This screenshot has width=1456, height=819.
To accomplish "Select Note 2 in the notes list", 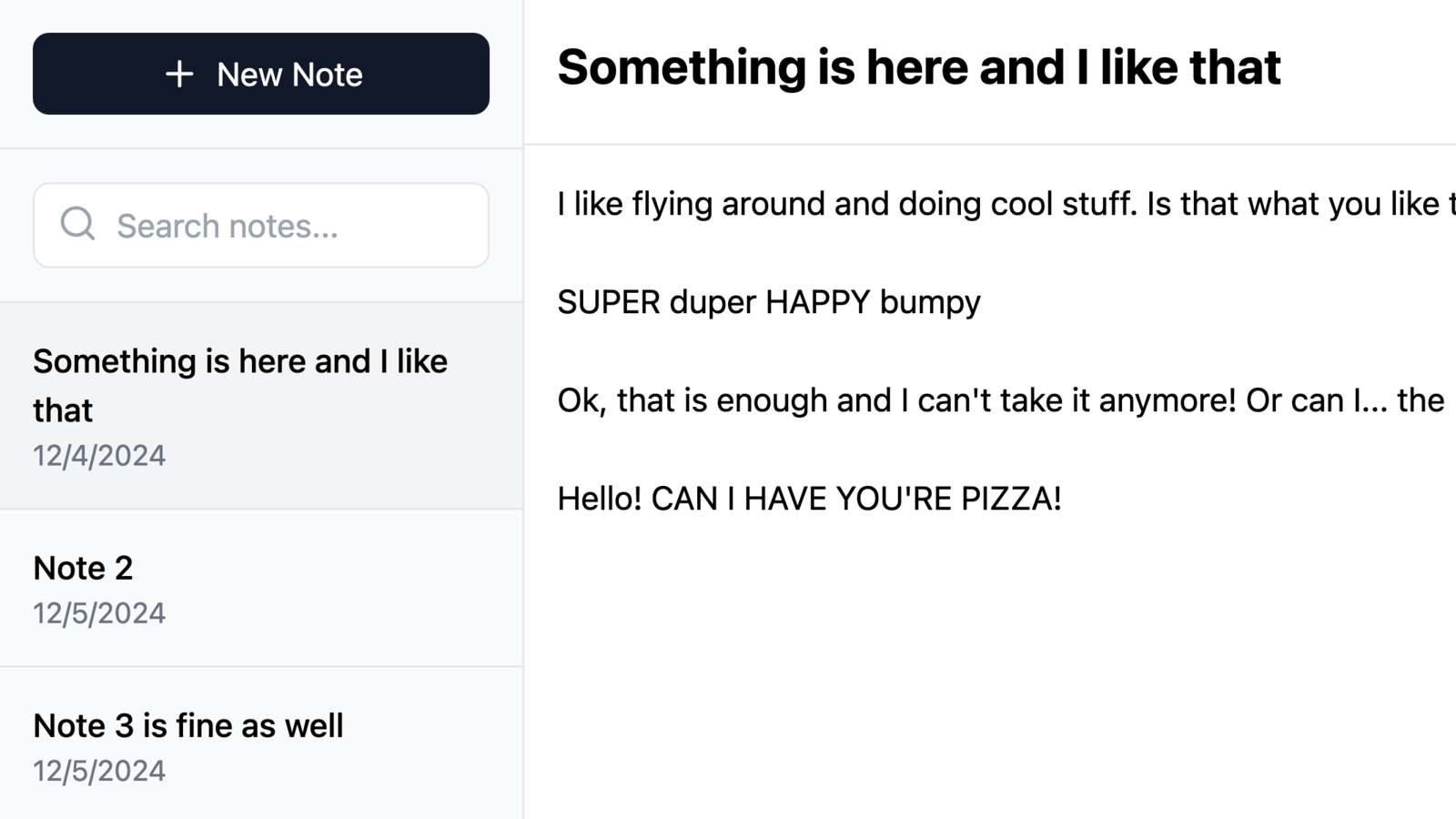I will pos(83,568).
